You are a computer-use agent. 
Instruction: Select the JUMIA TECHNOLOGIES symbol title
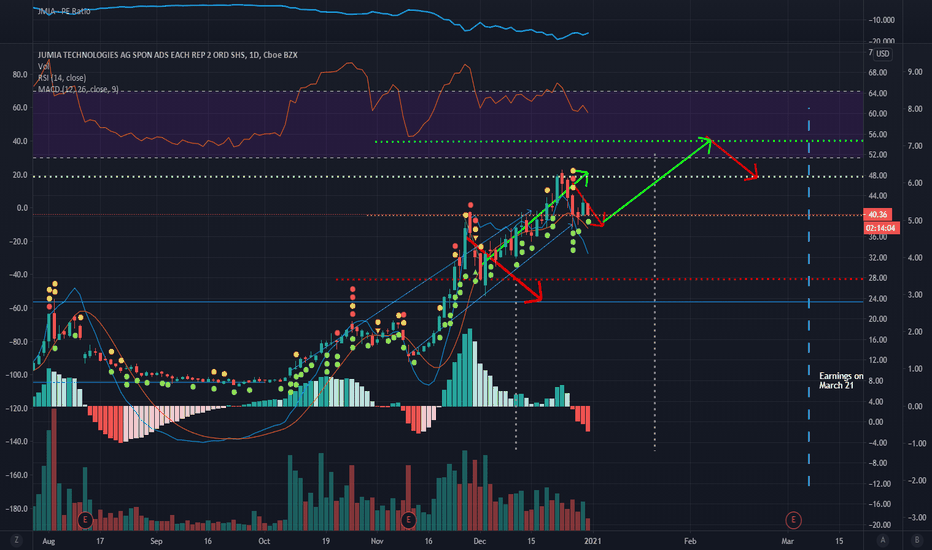[168, 55]
